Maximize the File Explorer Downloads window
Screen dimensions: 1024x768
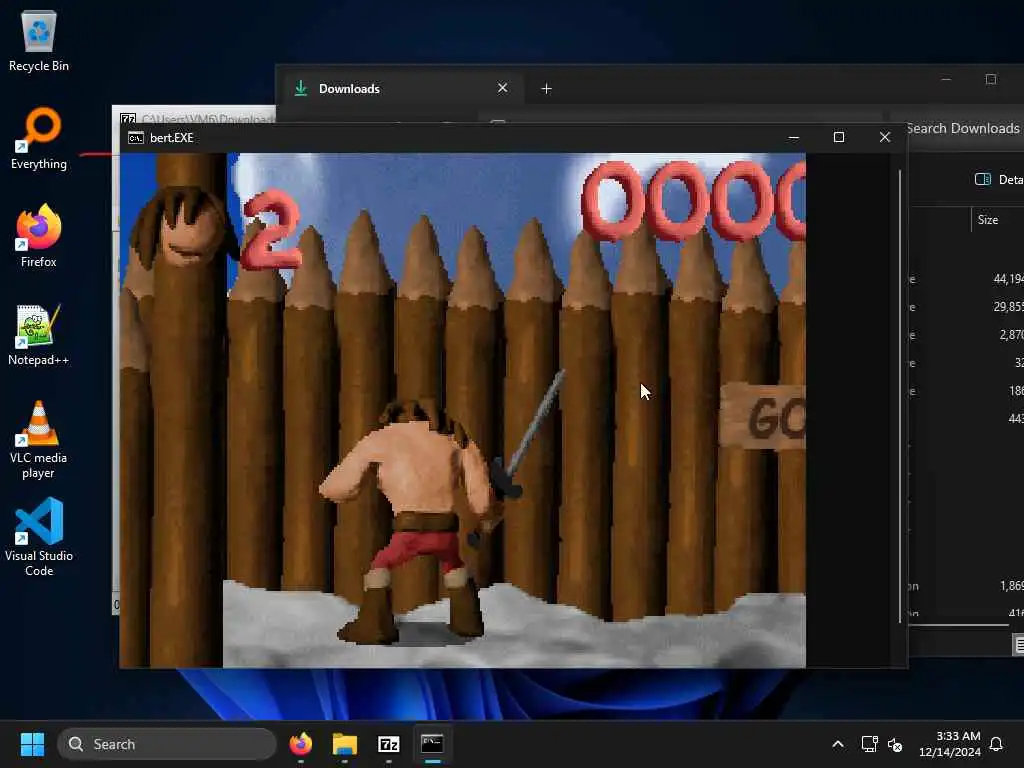(991, 79)
